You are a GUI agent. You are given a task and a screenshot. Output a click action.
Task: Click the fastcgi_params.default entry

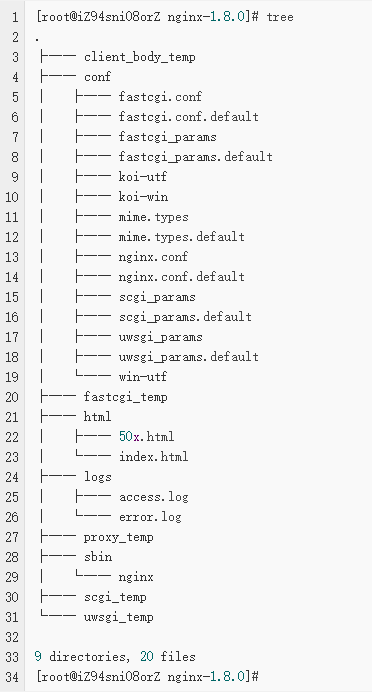point(195,157)
